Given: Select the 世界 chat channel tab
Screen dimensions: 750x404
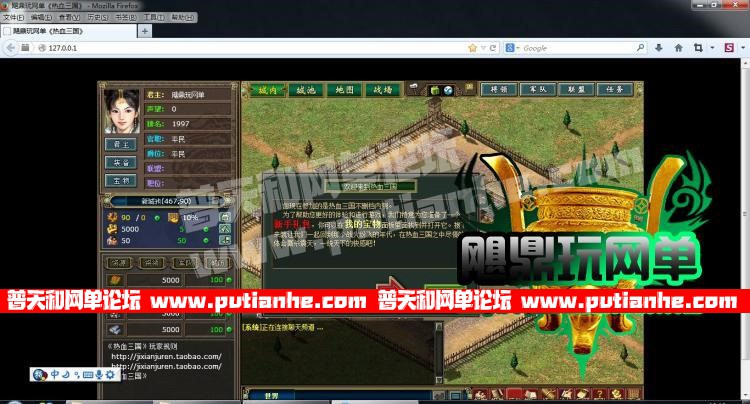Looking at the screenshot, I should pyautogui.click(x=271, y=396).
